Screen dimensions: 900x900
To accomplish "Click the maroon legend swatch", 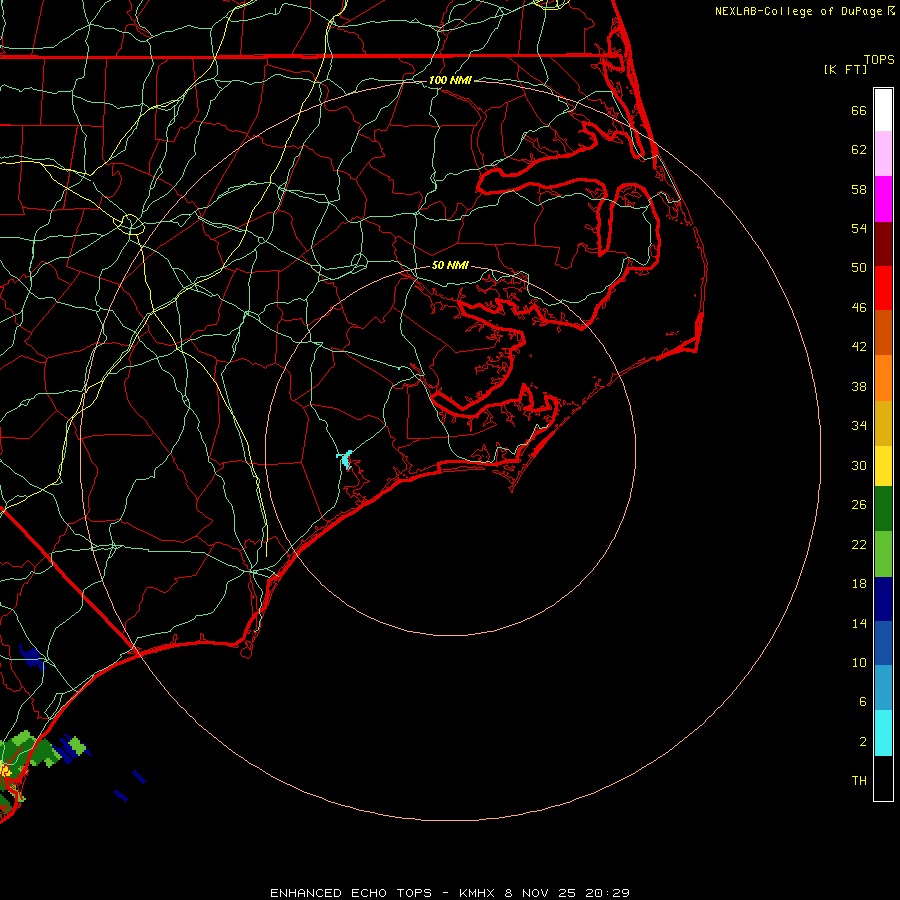I will click(x=883, y=244).
